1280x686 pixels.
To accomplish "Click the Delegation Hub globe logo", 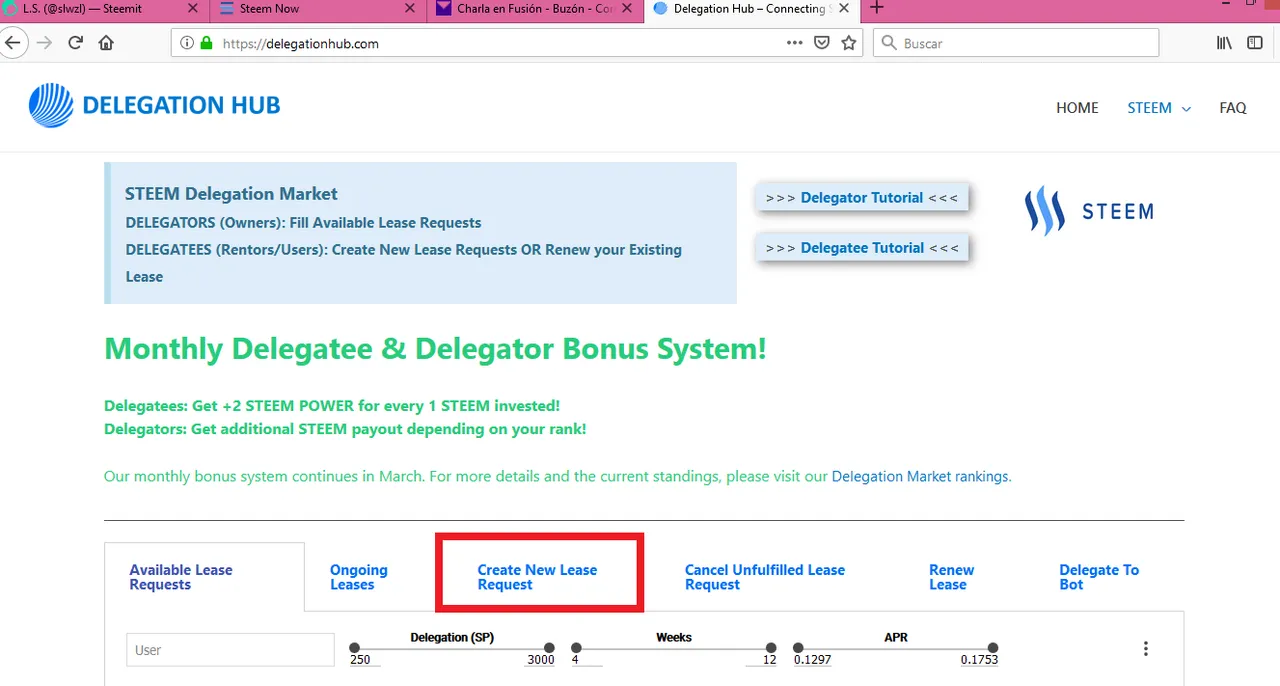I will [51, 105].
